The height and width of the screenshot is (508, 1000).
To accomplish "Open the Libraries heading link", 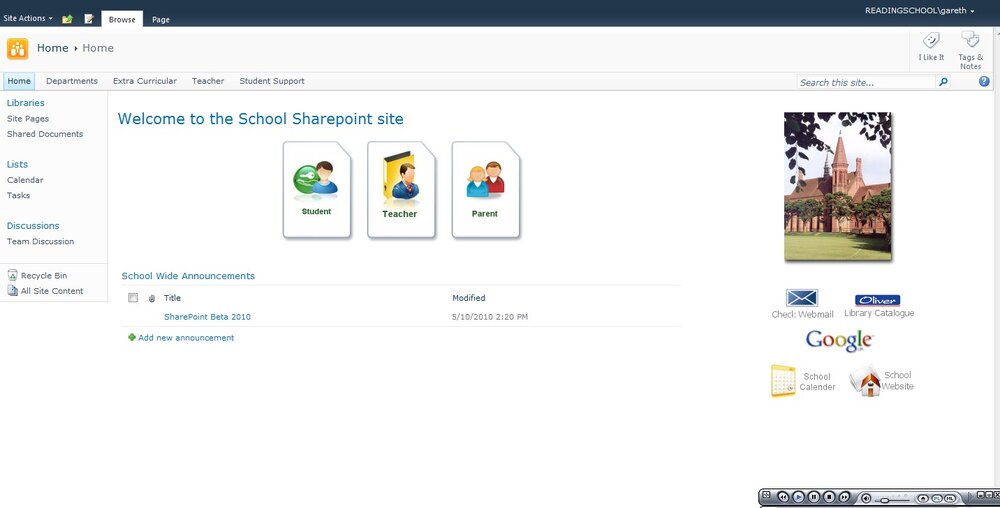I will tap(26, 103).
